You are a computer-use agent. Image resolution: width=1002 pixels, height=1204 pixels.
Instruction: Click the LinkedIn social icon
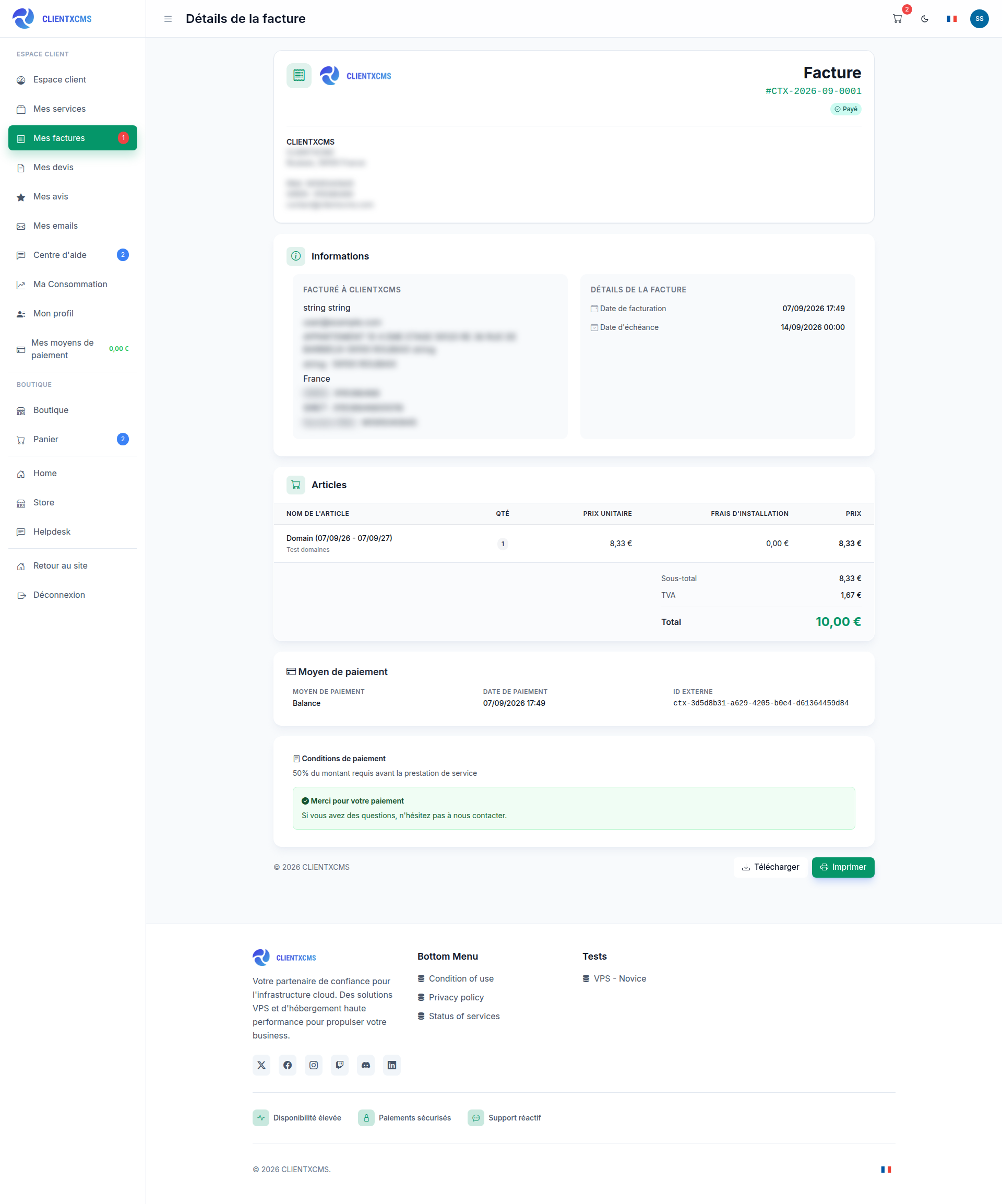391,1065
